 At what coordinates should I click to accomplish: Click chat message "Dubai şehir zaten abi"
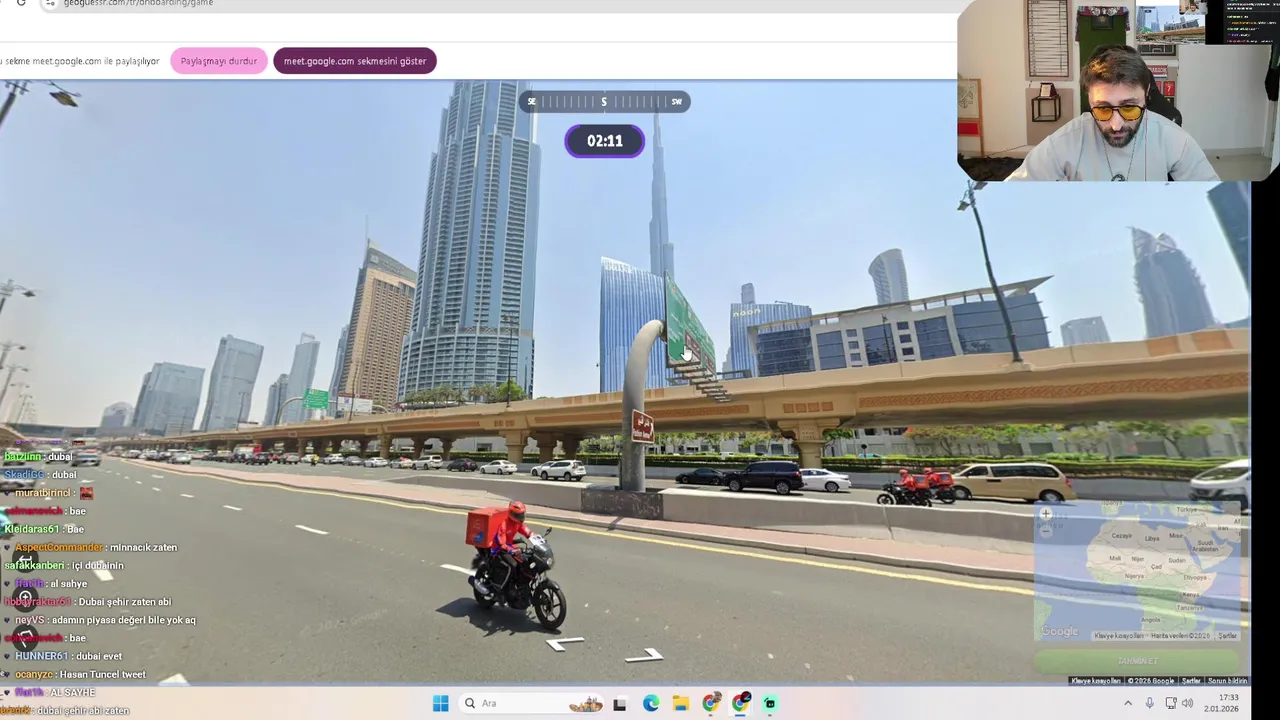click(124, 602)
